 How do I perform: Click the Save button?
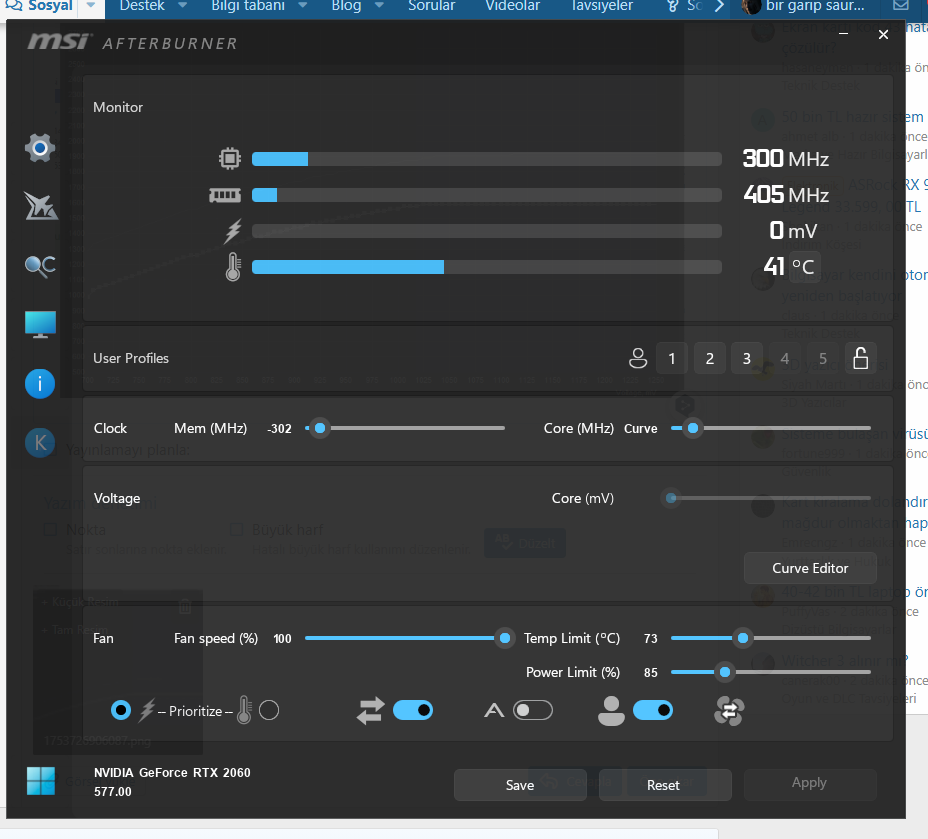coord(520,785)
